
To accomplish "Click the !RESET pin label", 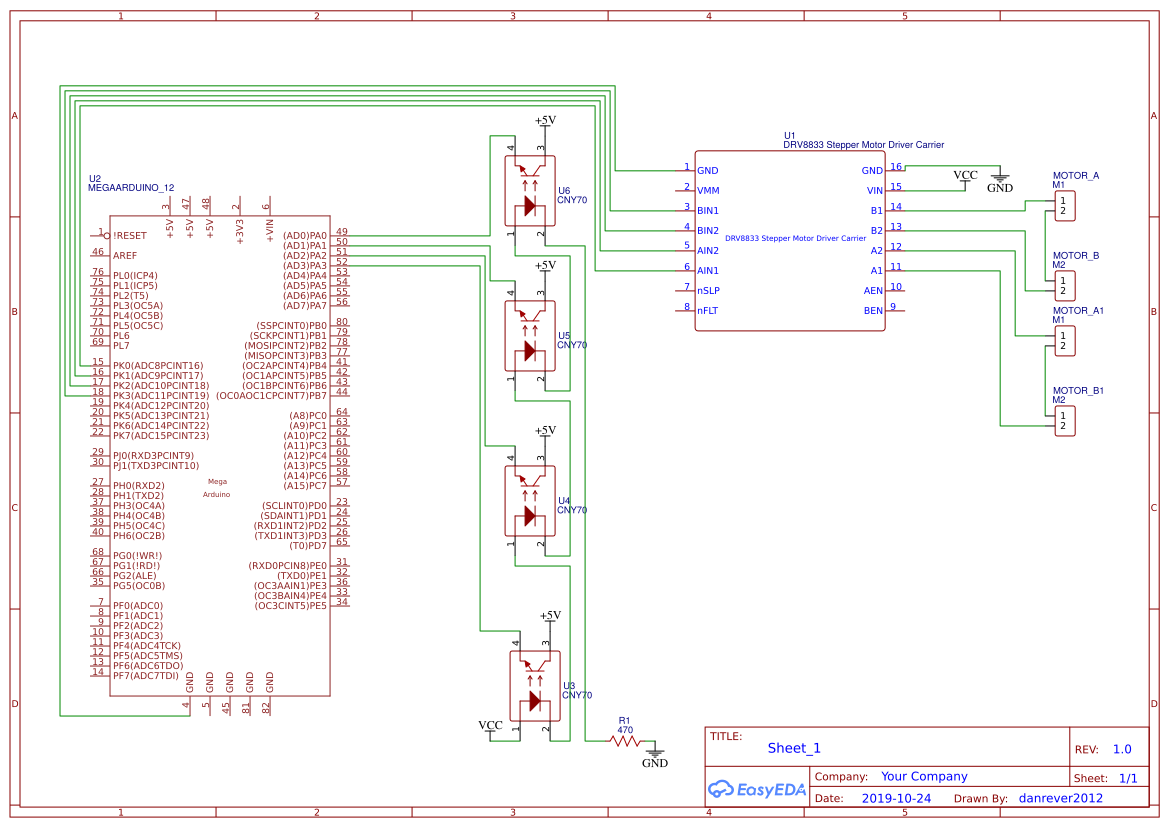I will click(130, 236).
